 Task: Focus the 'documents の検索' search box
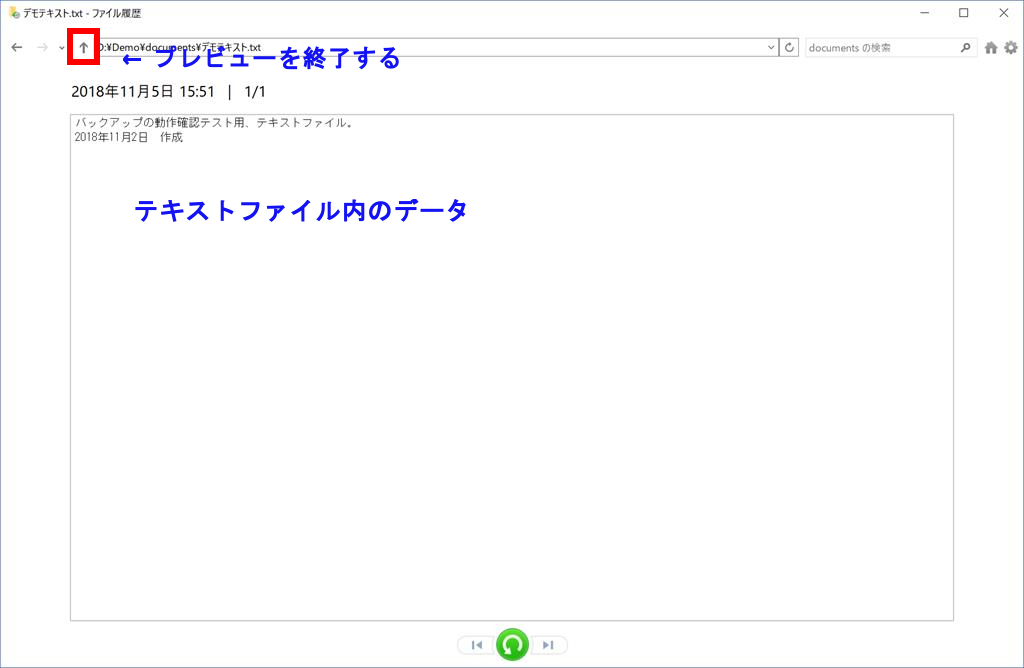coord(880,47)
